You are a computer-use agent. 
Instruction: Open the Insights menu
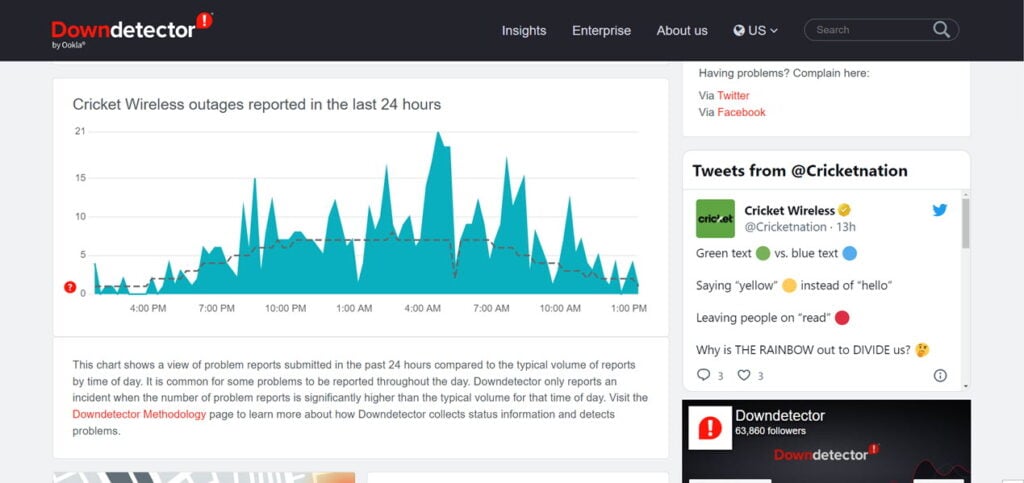pyautogui.click(x=524, y=31)
